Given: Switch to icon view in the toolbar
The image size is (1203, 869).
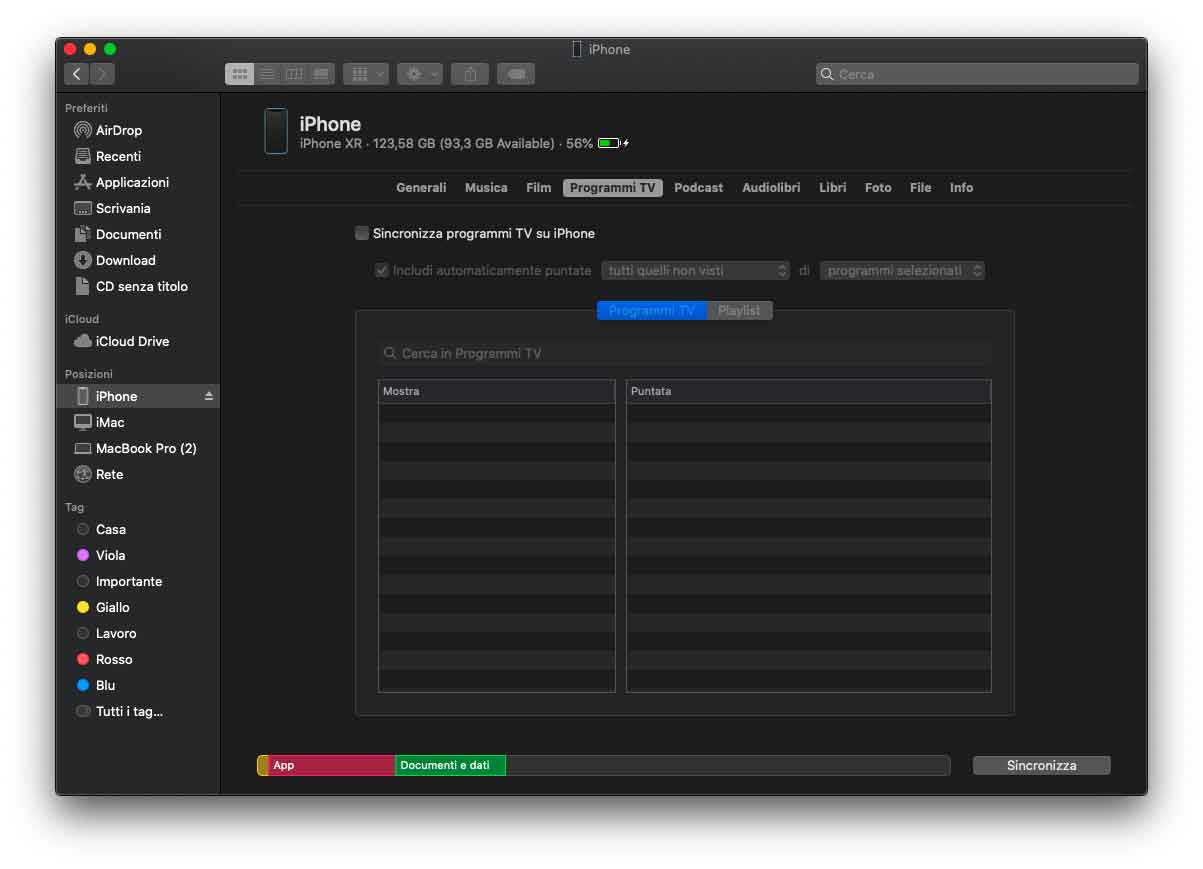Looking at the screenshot, I should [x=240, y=74].
